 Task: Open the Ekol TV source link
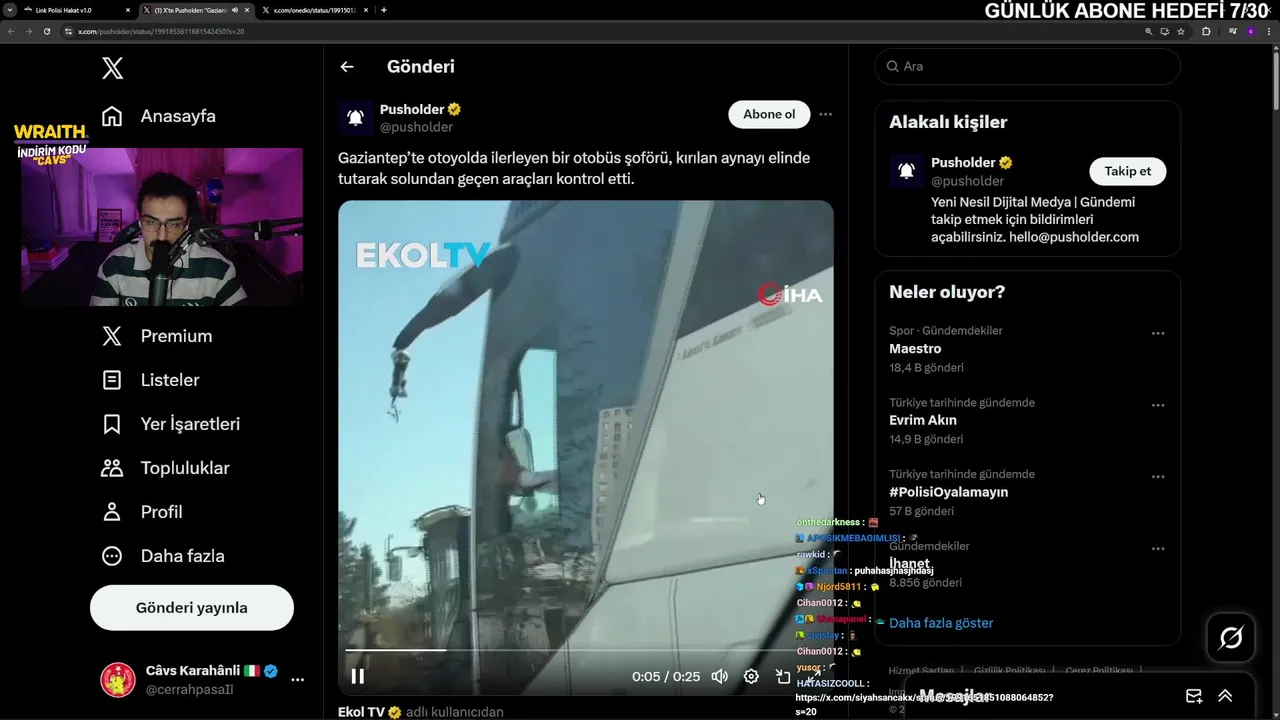coord(362,712)
